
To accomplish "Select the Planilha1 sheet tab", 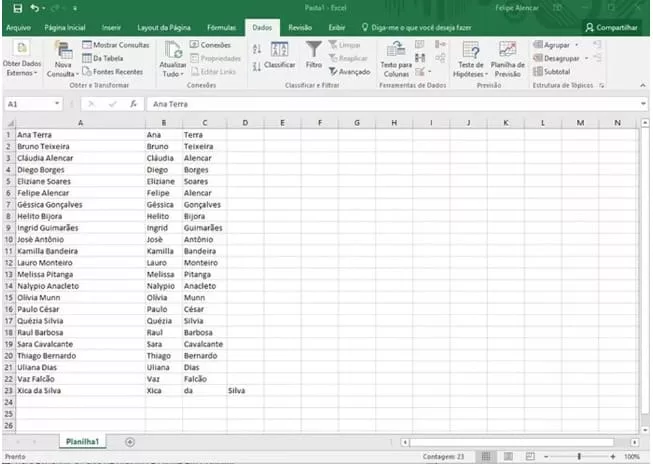I will pos(82,442).
